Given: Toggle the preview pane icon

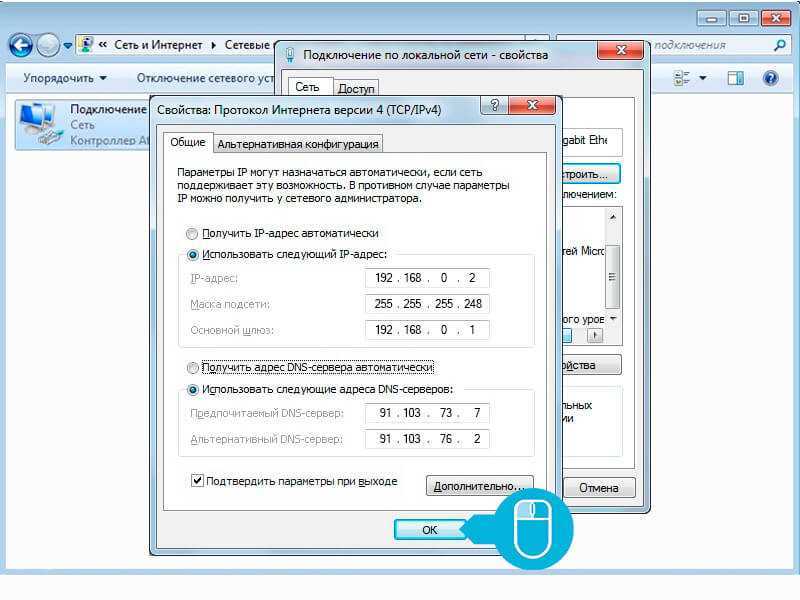Looking at the screenshot, I should [735, 78].
